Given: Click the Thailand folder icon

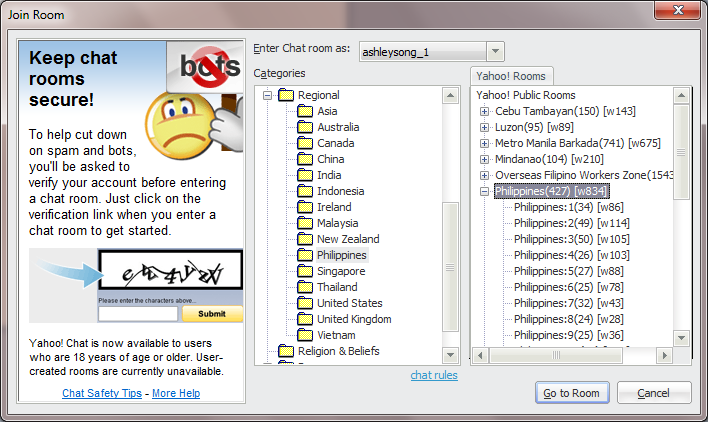Looking at the screenshot, I should (305, 287).
